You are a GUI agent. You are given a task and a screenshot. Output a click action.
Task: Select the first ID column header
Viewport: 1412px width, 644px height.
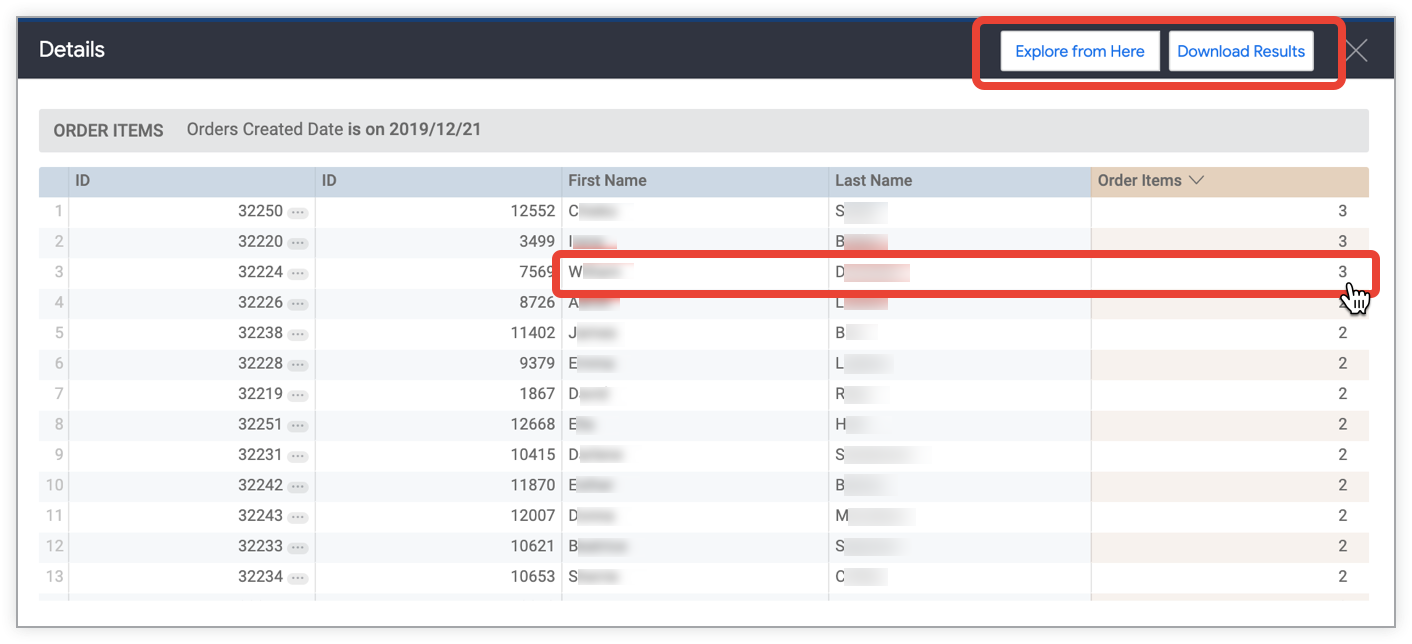pyautogui.click(x=84, y=180)
